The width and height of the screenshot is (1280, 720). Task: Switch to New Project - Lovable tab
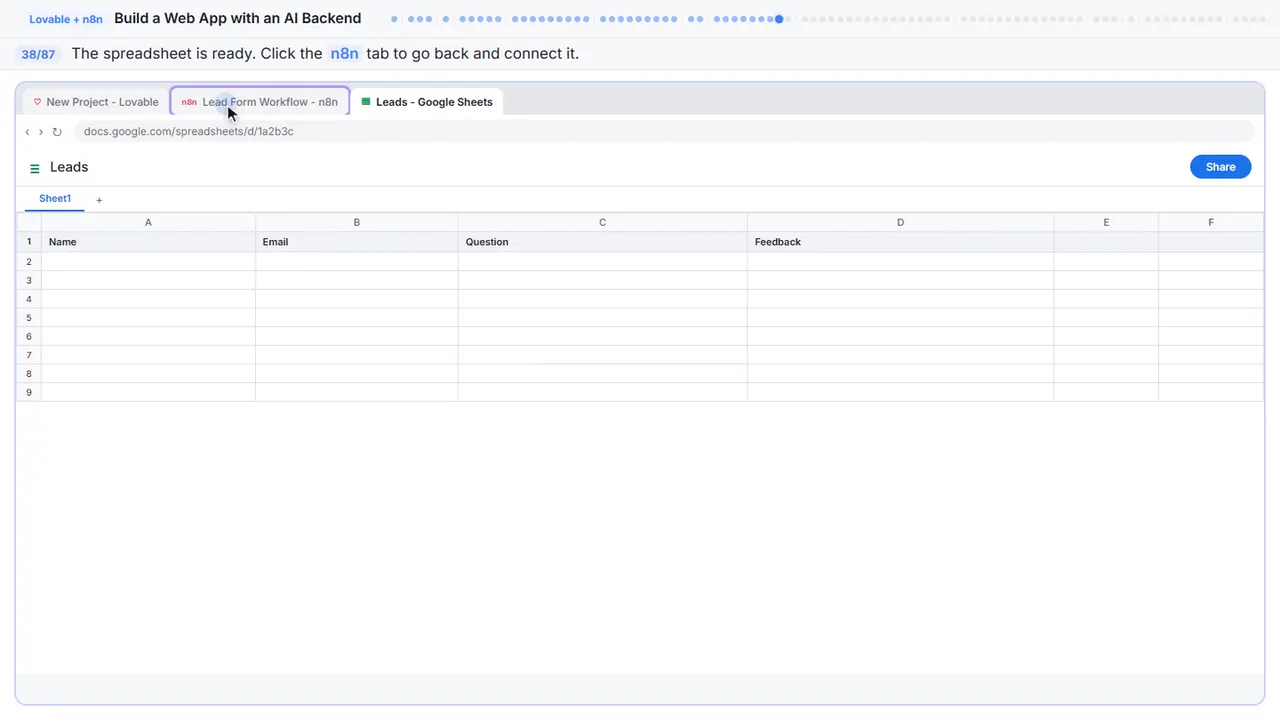pyautogui.click(x=96, y=102)
